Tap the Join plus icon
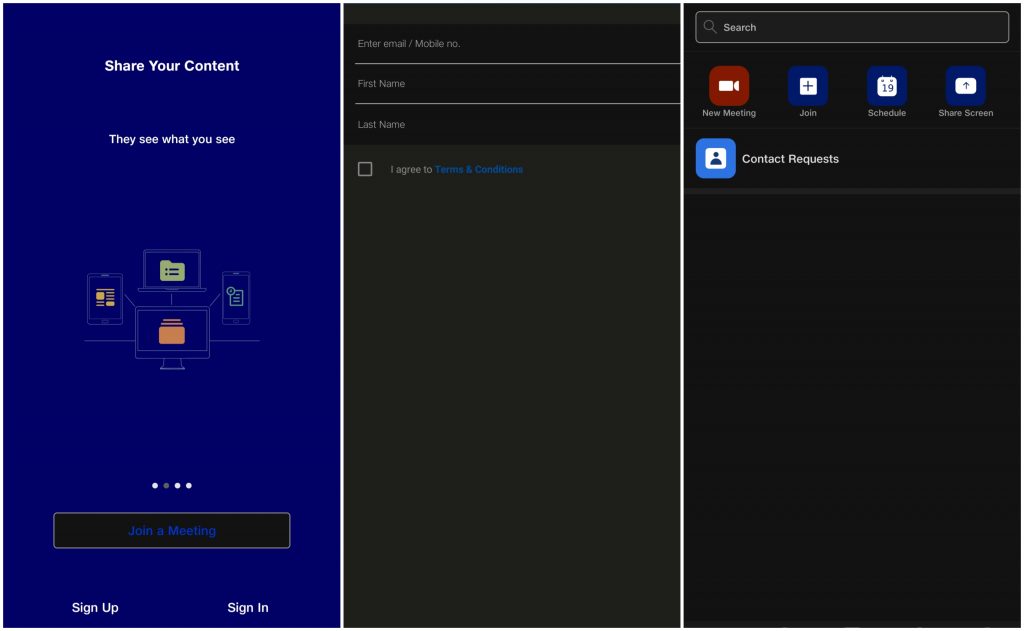This screenshot has width=1024, height=631. 808,86
